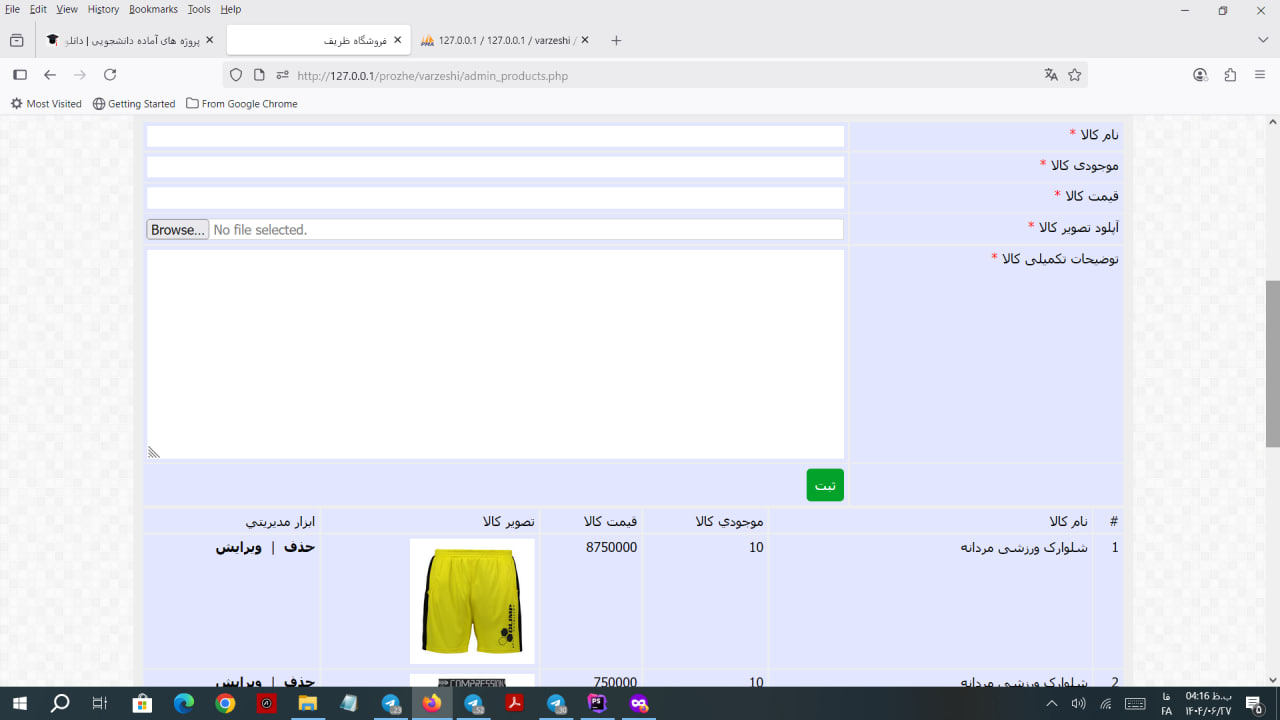The height and width of the screenshot is (720, 1280).
Task: Open the Firefox View icon
Action: 16,40
